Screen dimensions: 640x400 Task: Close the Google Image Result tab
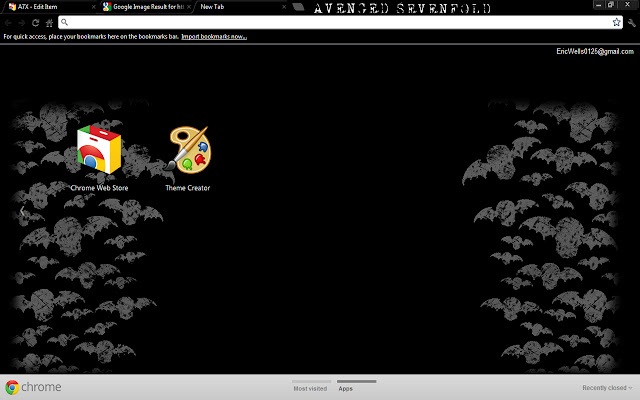189,7
